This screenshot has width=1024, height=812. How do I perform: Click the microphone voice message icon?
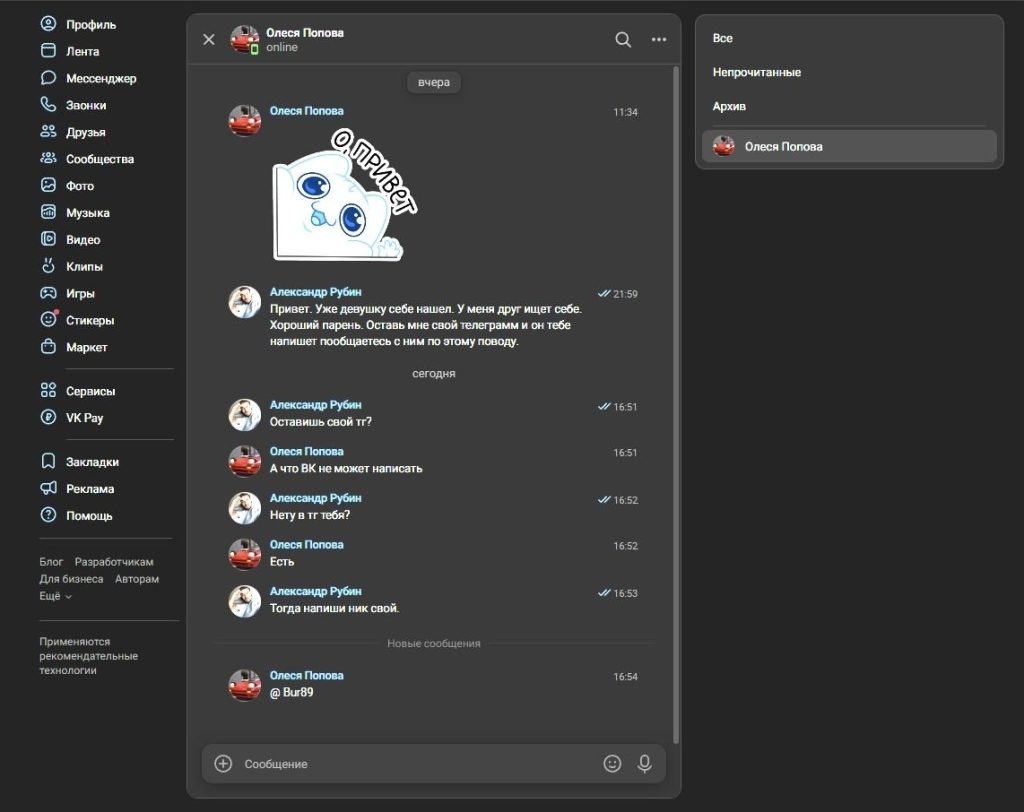645,764
